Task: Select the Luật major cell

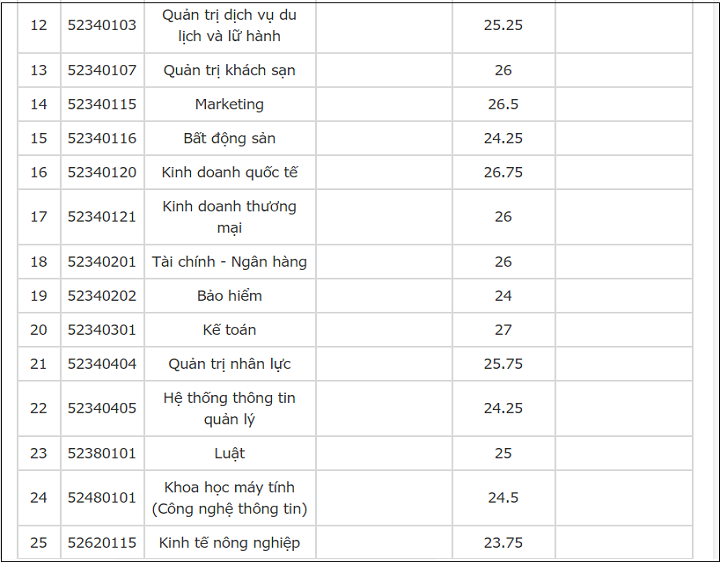Action: (229, 453)
